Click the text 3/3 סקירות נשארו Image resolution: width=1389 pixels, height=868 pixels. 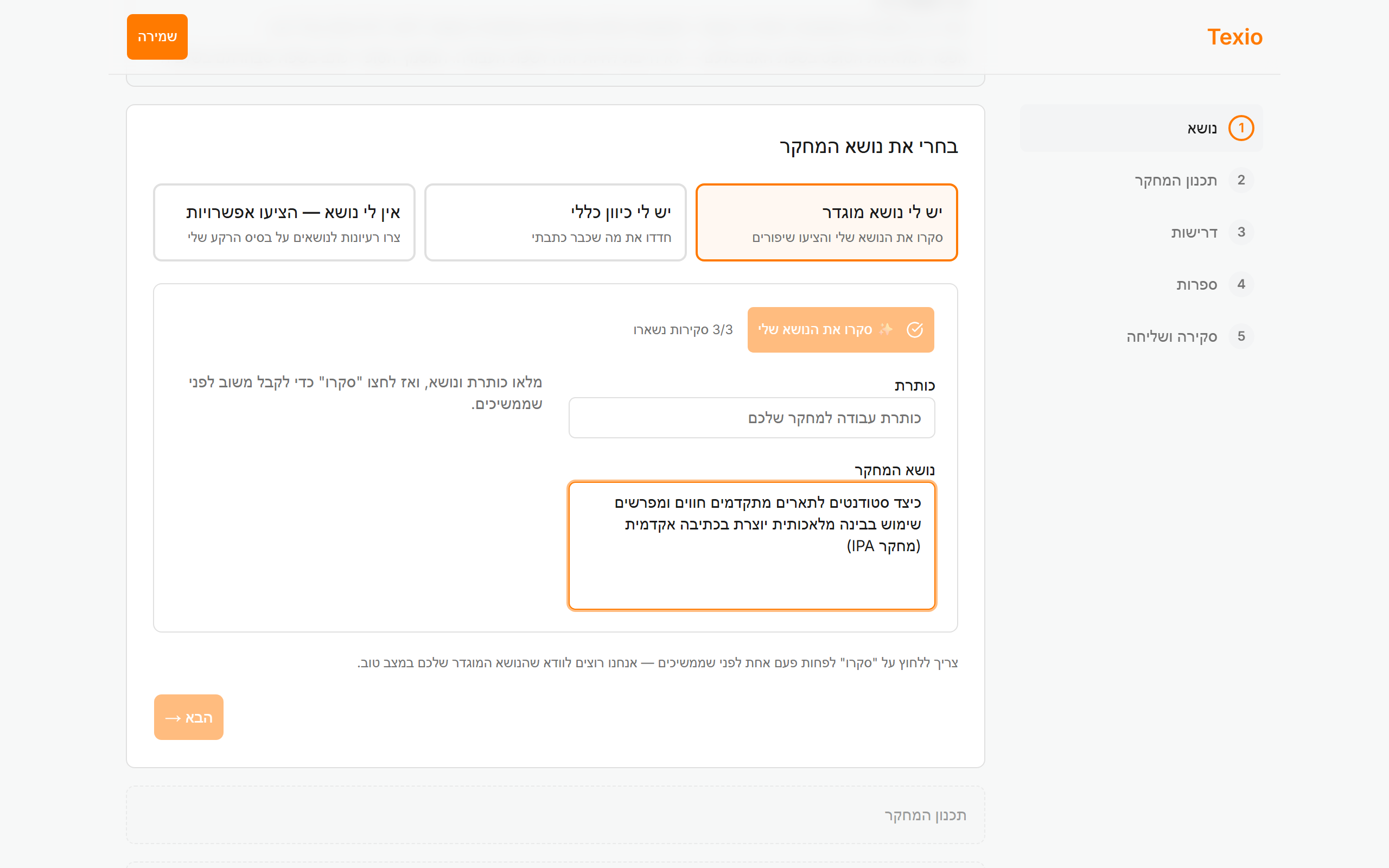click(683, 330)
